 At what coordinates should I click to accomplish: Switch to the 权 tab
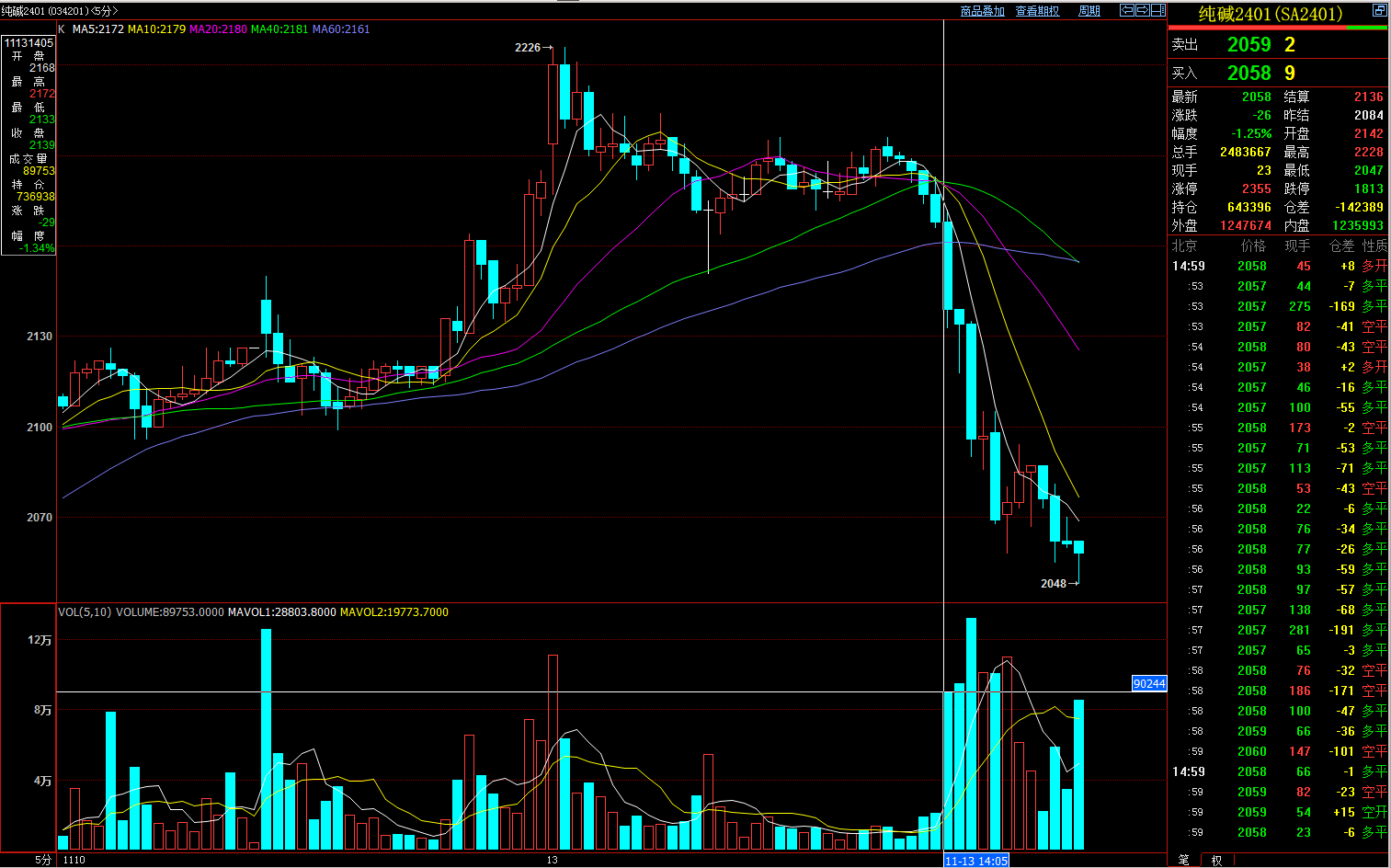pyautogui.click(x=1216, y=861)
